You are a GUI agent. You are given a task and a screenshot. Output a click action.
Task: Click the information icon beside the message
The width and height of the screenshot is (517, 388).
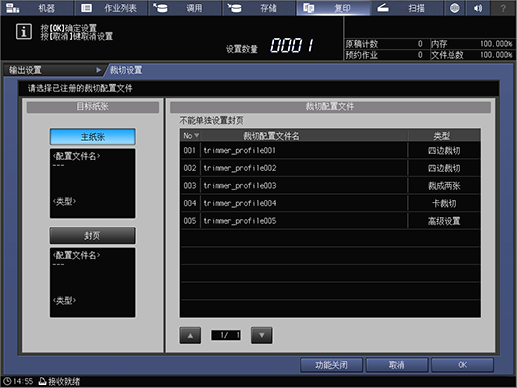tap(24, 32)
